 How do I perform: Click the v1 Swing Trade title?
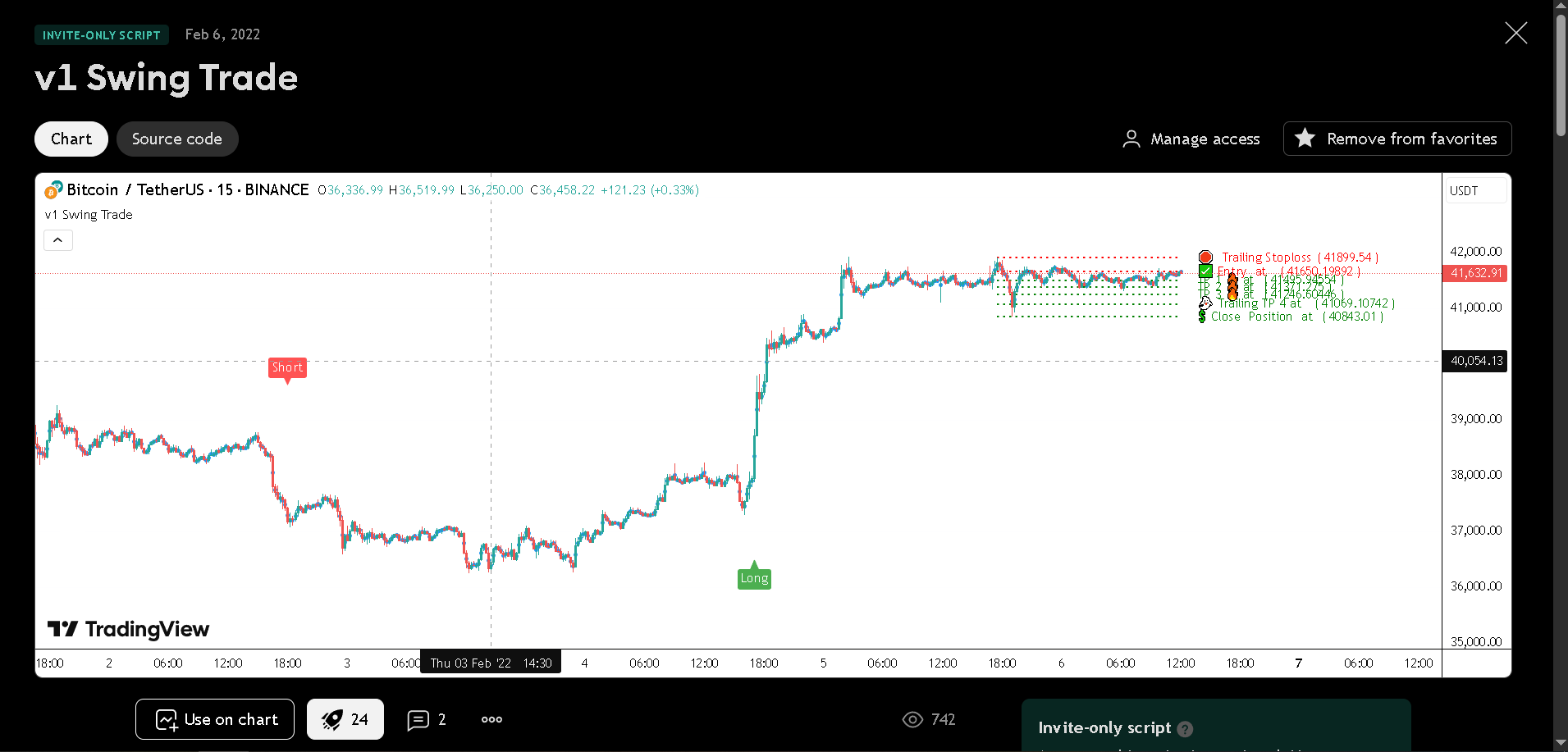(167, 78)
